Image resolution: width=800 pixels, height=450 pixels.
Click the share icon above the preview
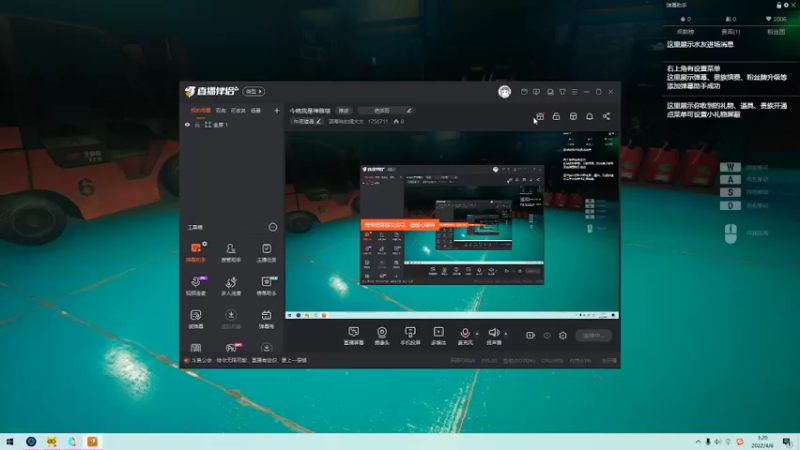tap(606, 116)
